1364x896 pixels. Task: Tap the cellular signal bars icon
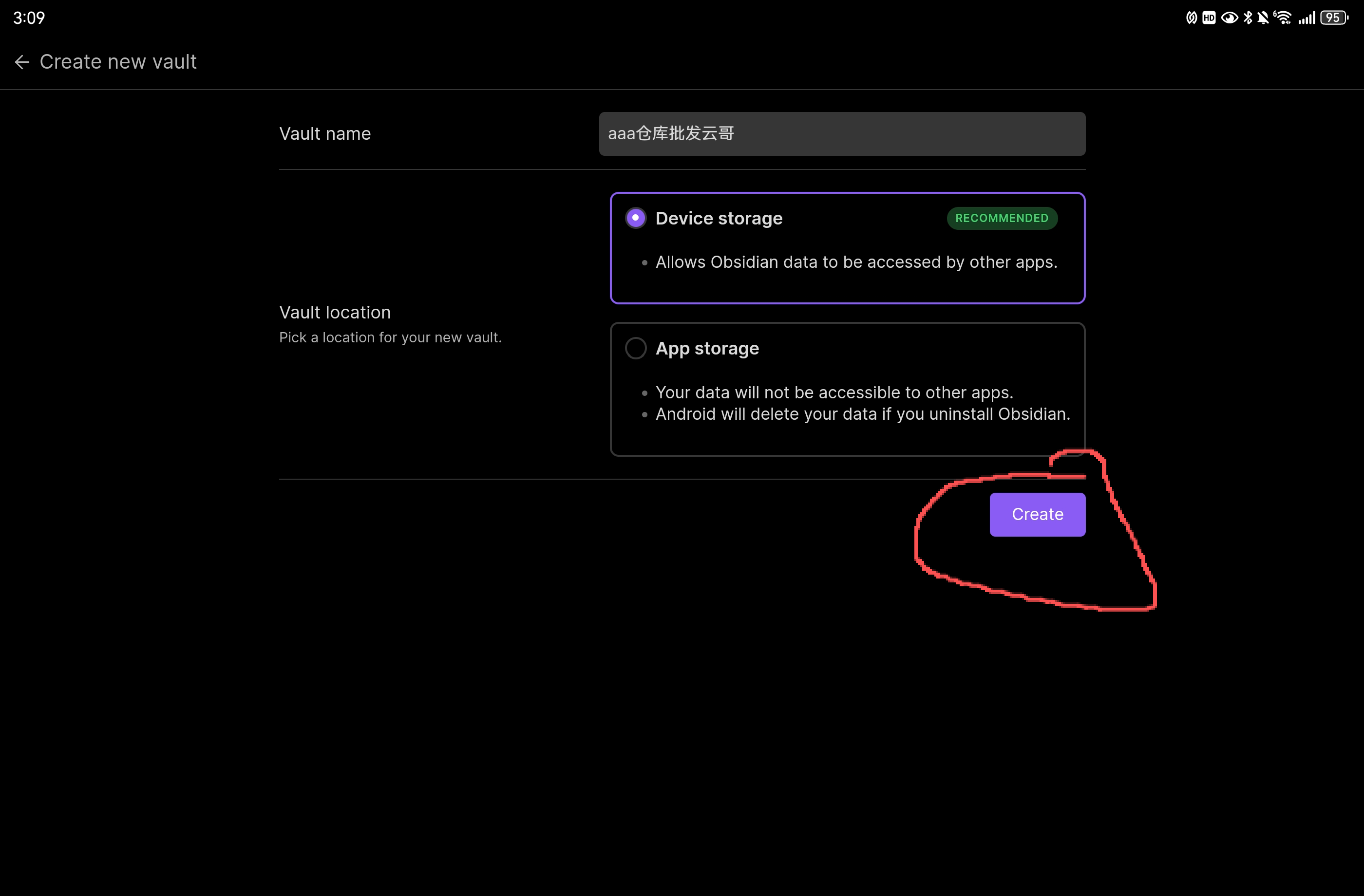click(x=1307, y=18)
